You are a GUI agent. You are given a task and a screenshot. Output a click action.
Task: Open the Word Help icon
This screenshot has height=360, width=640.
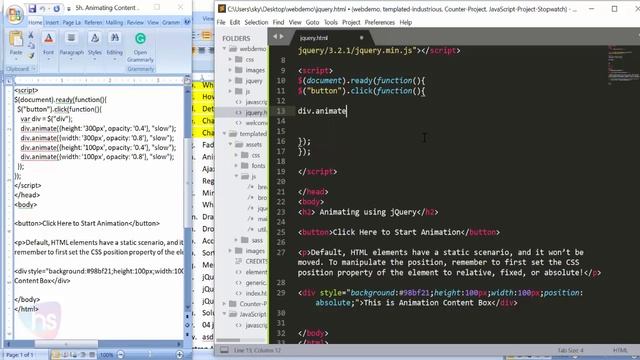(187, 22)
